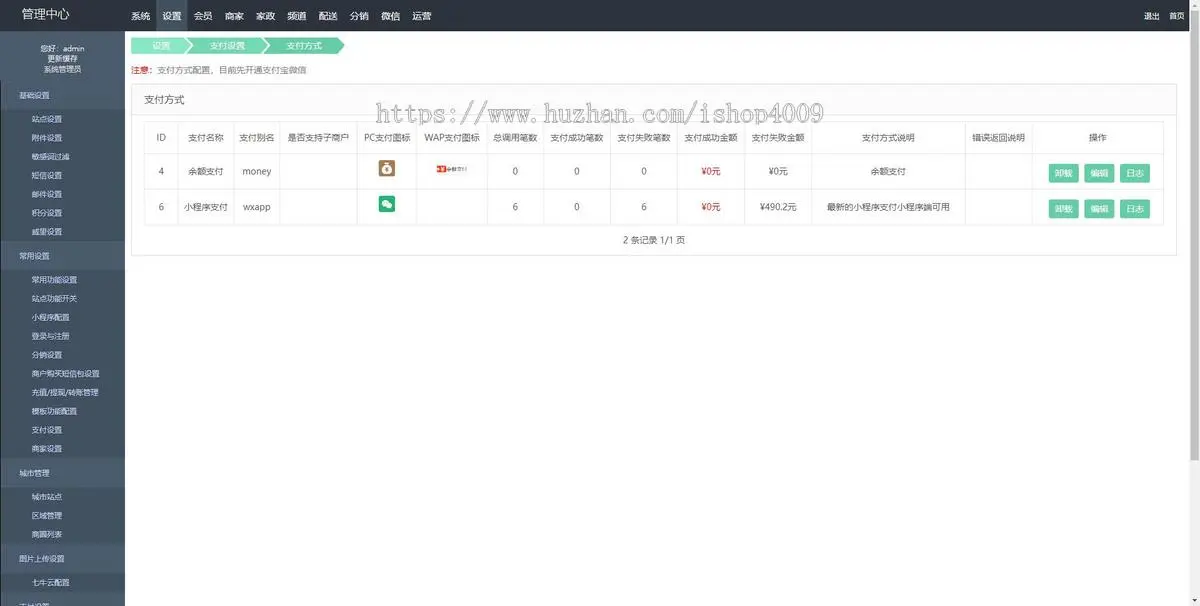
Task: Click the 更新缓存 link in the sidebar
Action: (62, 59)
